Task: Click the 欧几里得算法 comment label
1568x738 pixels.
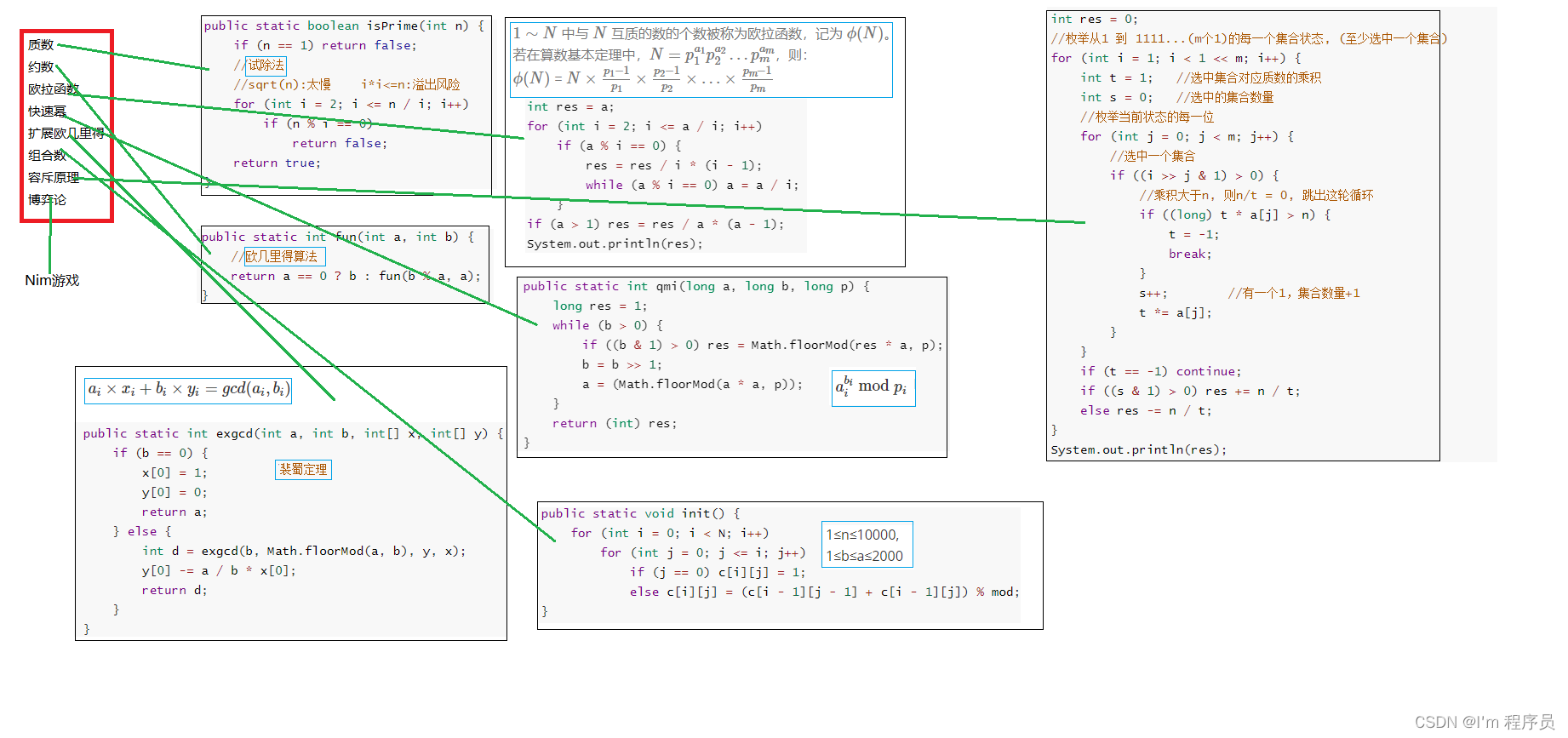Action: coord(284,256)
